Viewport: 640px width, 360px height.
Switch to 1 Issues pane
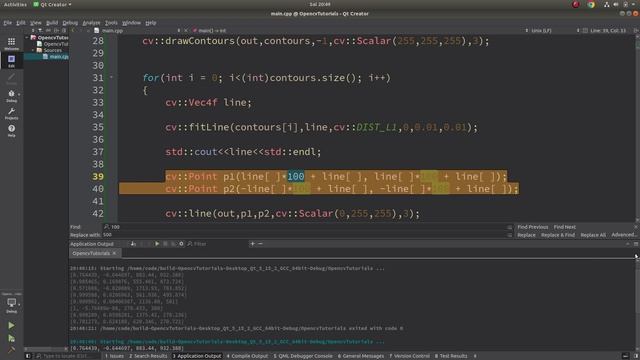(x=114, y=356)
